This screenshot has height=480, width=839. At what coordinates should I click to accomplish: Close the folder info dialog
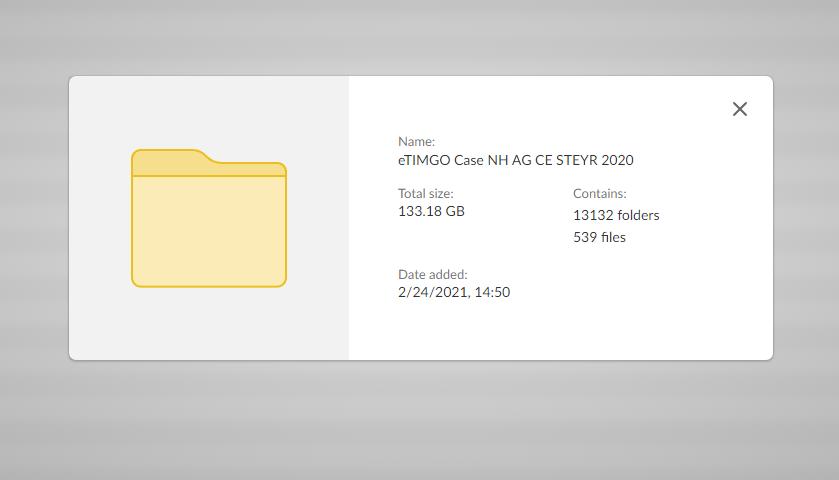point(739,109)
